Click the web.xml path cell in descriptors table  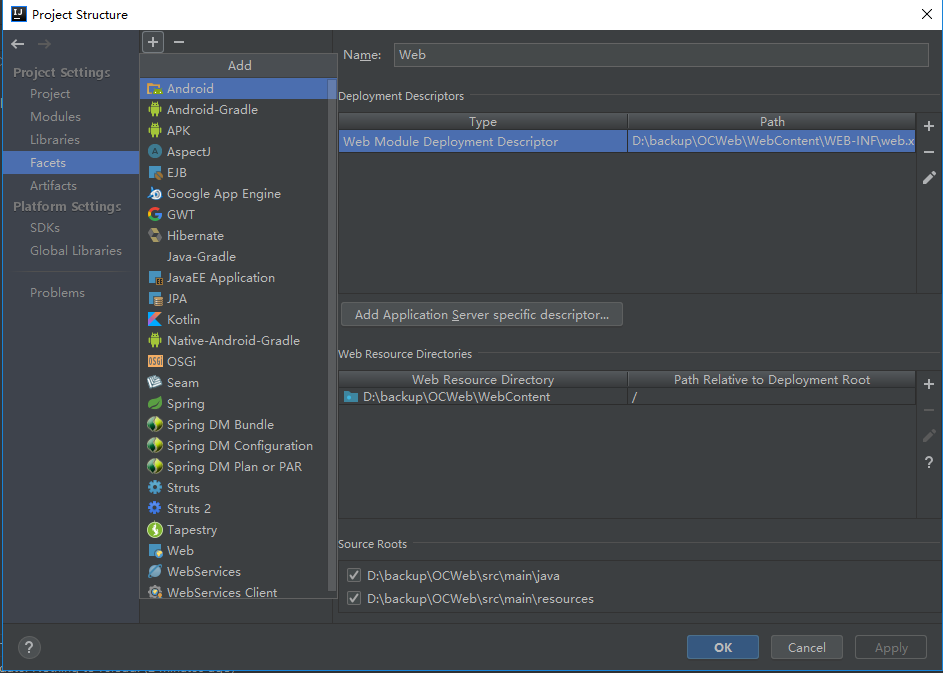[772, 141]
